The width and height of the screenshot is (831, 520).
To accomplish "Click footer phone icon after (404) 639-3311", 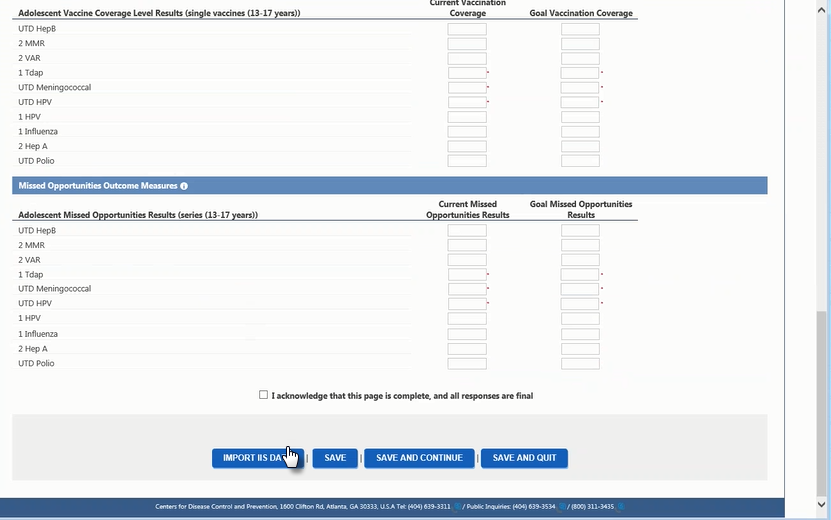I will point(457,507).
